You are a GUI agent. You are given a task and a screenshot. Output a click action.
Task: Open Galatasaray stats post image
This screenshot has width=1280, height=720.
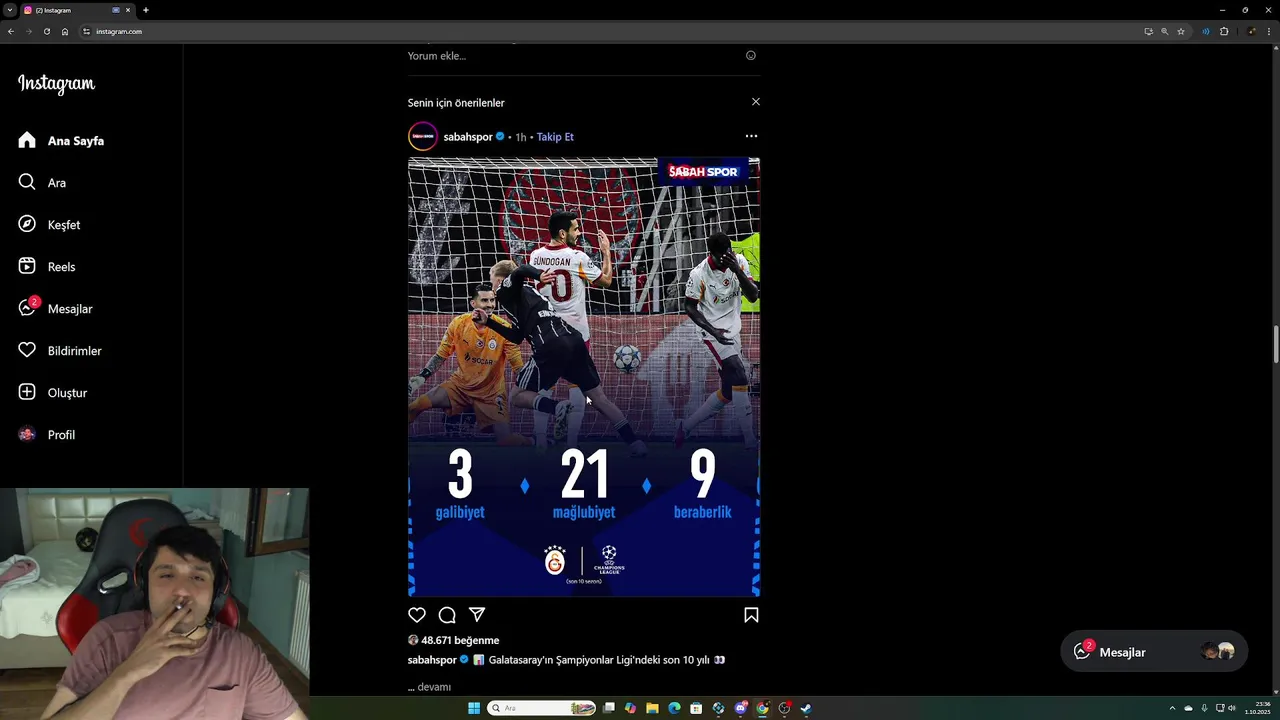584,377
